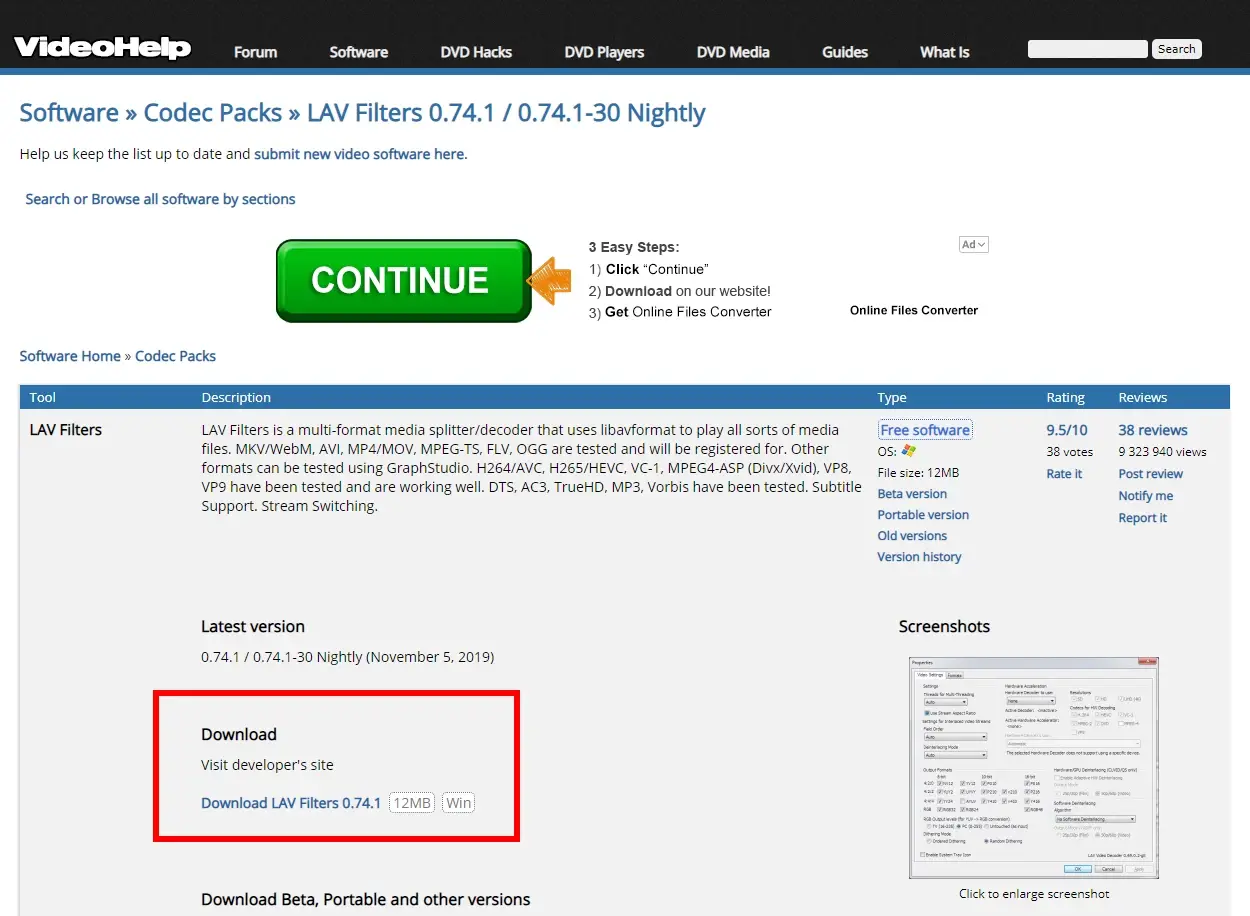Open the Portable version link
The width and height of the screenshot is (1250, 916).
pyautogui.click(x=923, y=515)
